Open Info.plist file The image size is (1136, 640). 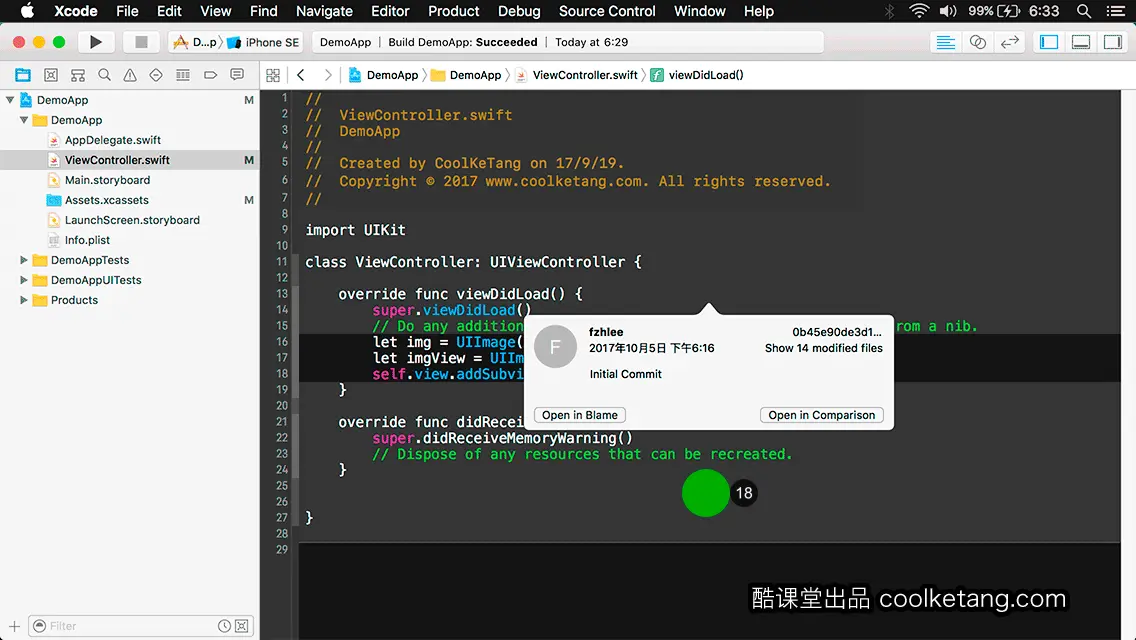(87, 240)
